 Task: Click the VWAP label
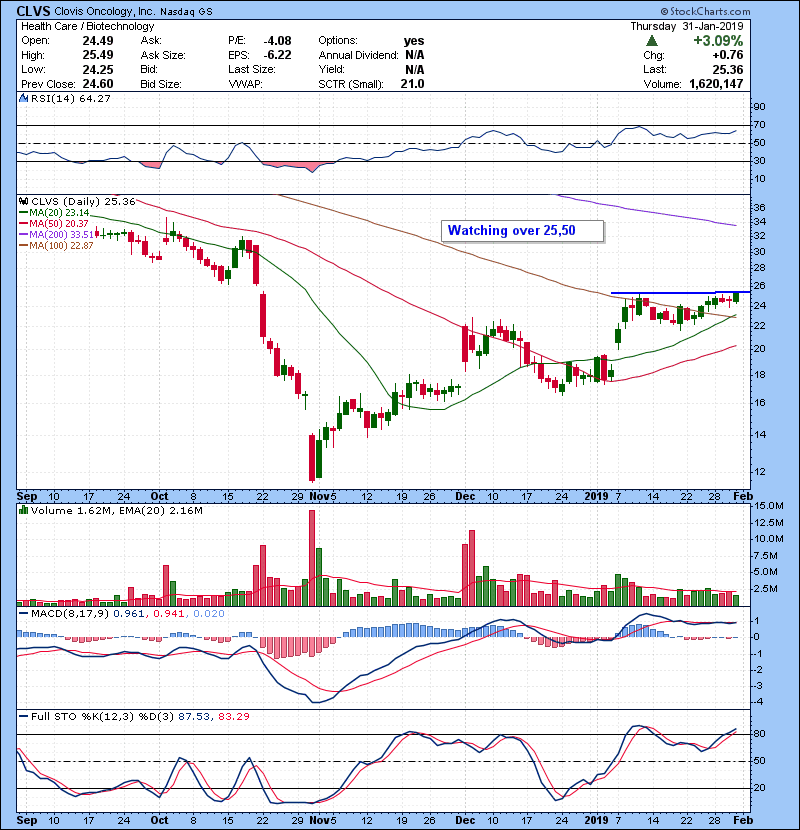[246, 84]
